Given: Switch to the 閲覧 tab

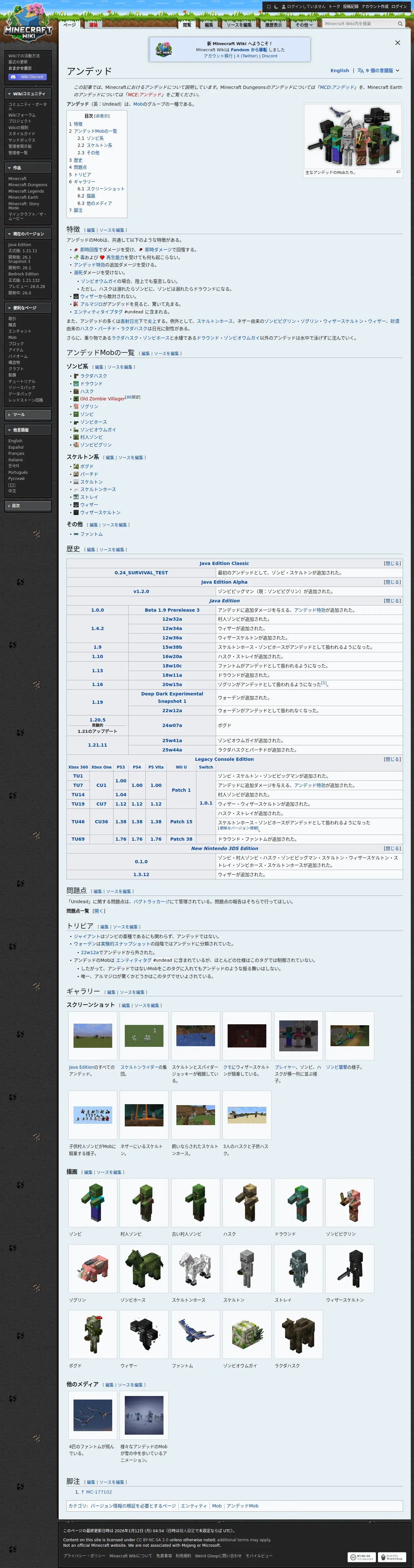Looking at the screenshot, I should pyautogui.click(x=187, y=24).
